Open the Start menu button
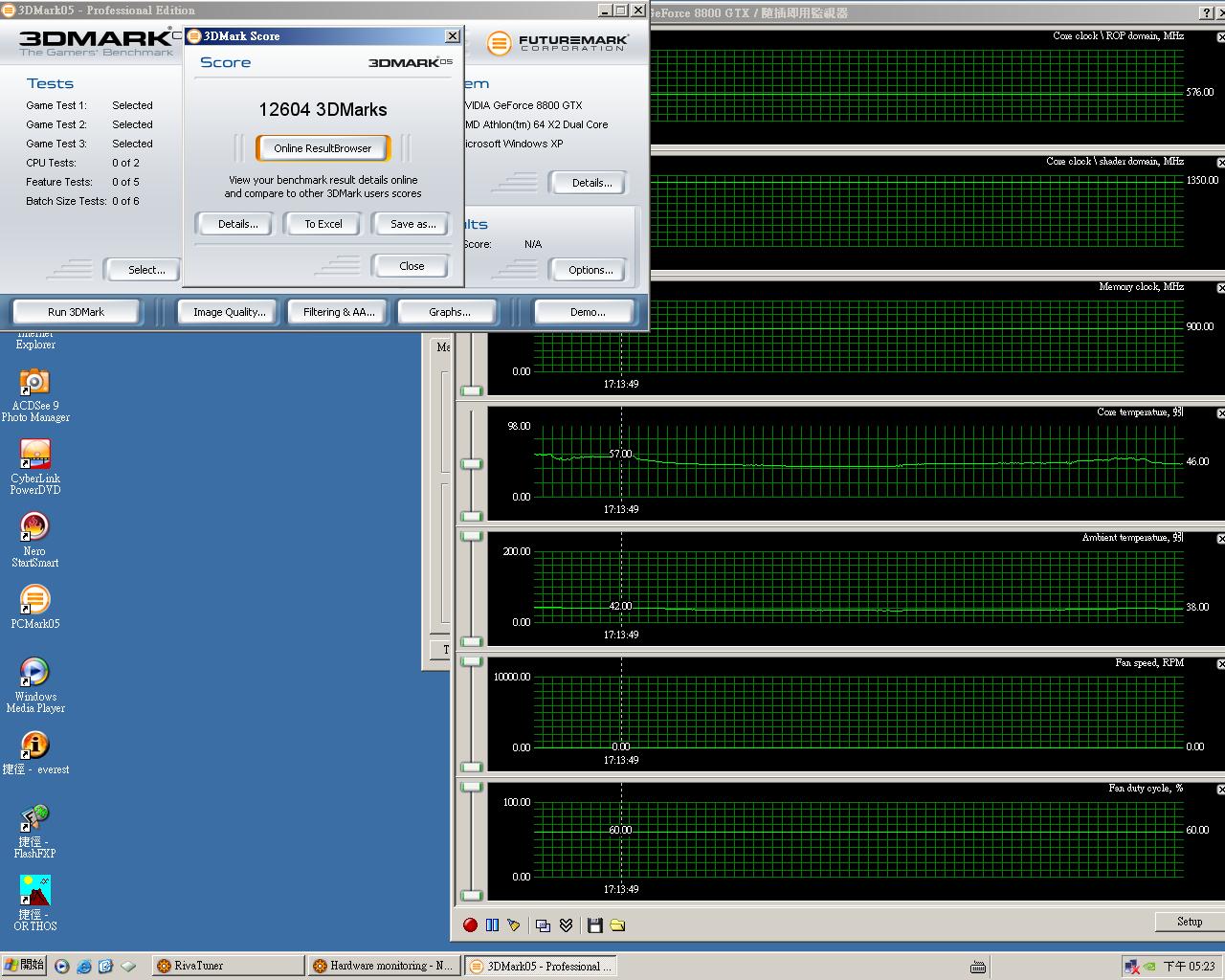 (24, 966)
